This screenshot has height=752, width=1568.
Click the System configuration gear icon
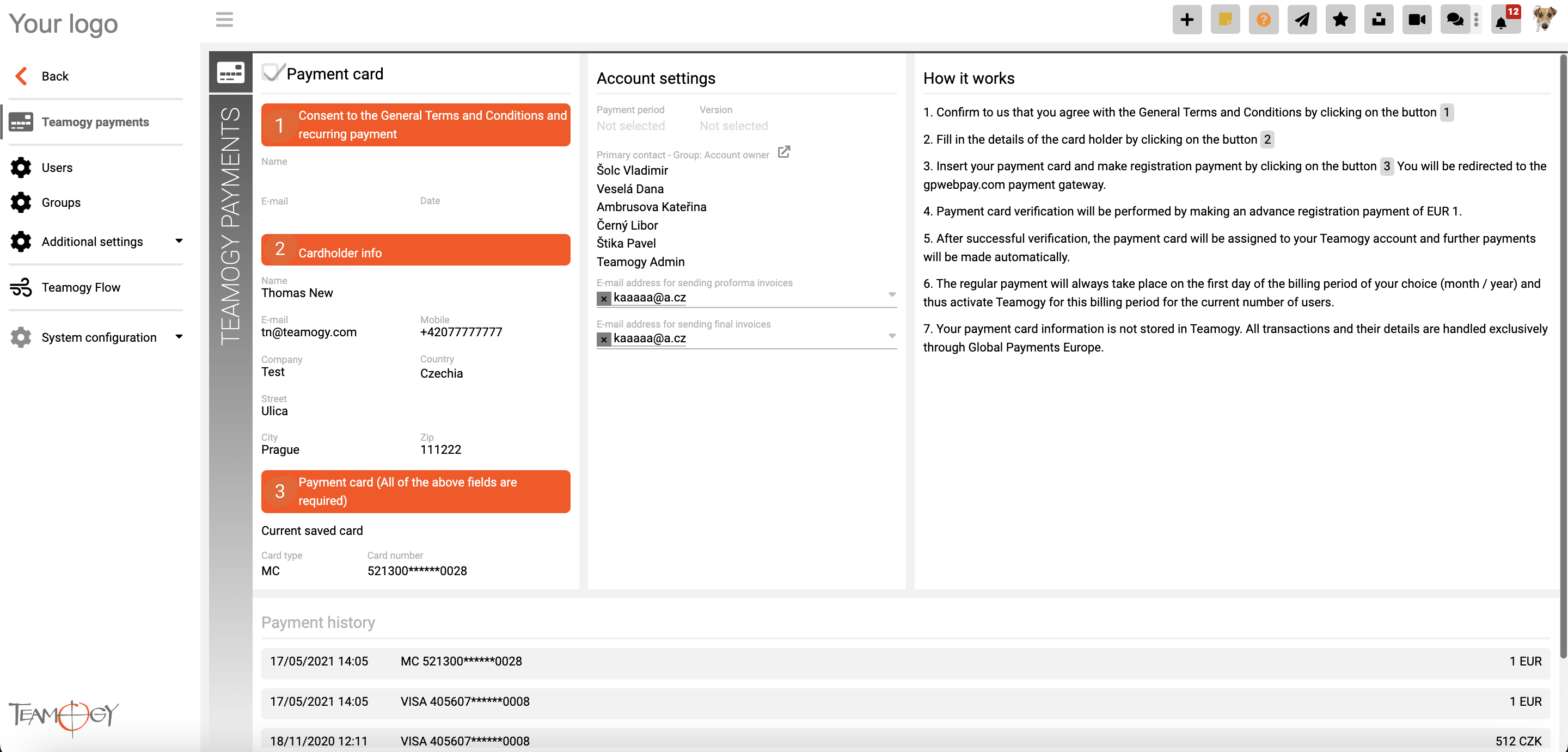click(x=21, y=337)
